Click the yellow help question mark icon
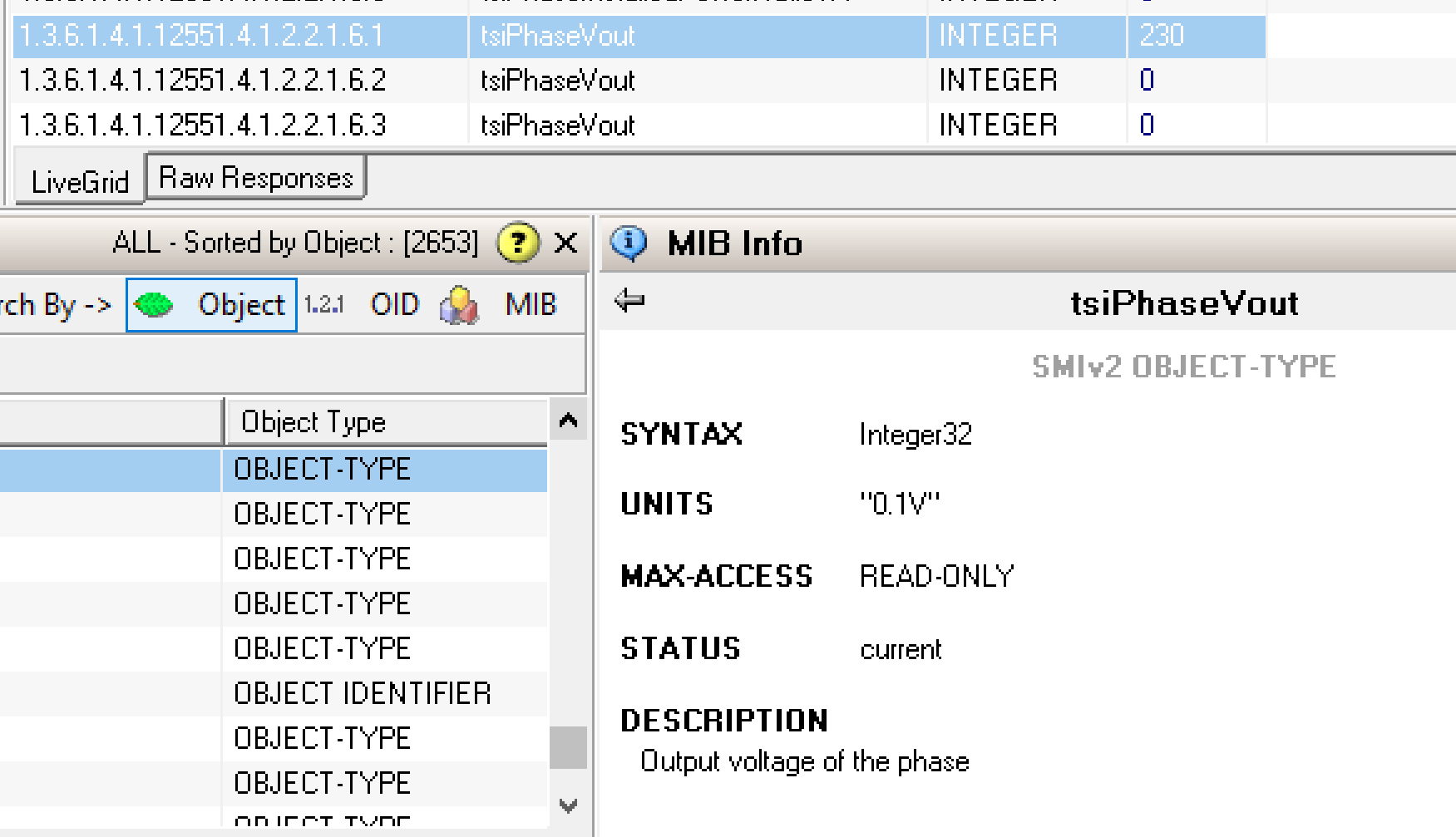This screenshot has width=1456, height=837. 517,243
